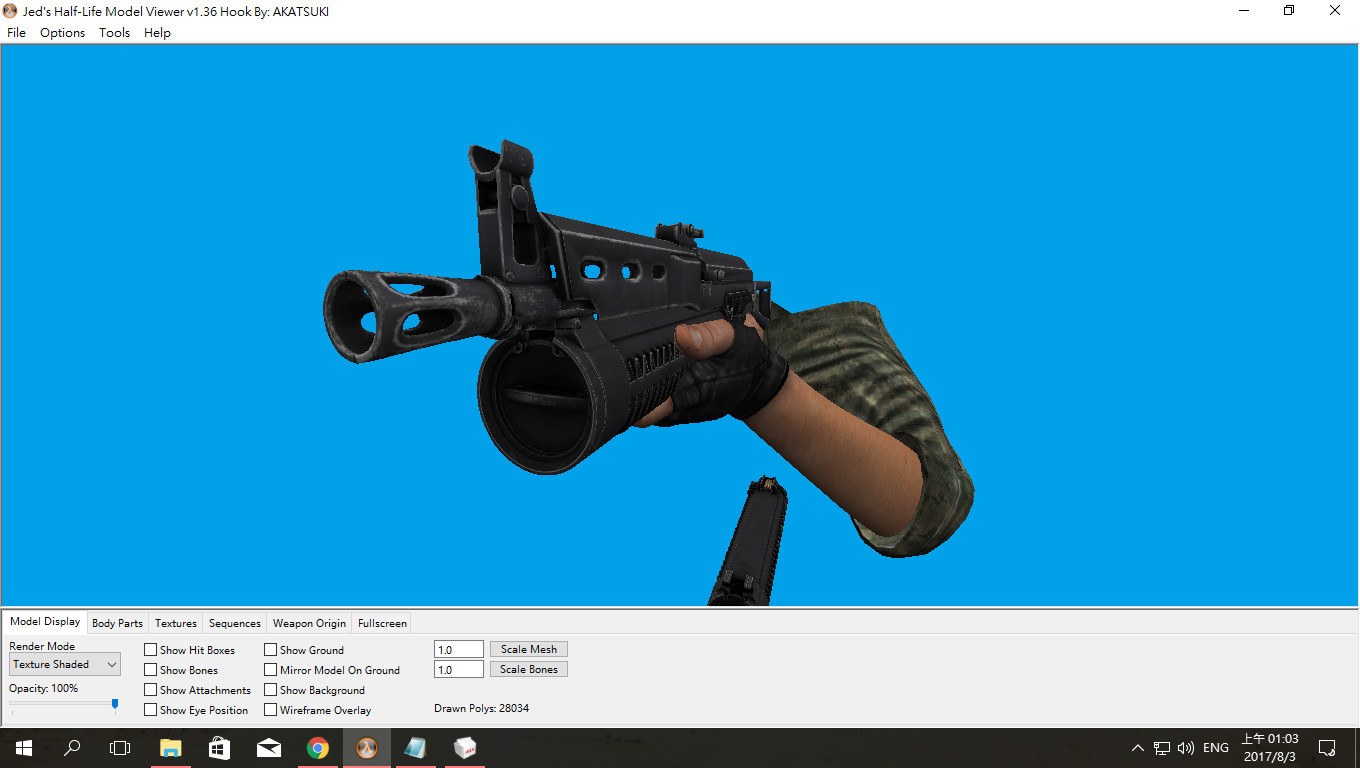Open the Tools menu

tap(114, 32)
